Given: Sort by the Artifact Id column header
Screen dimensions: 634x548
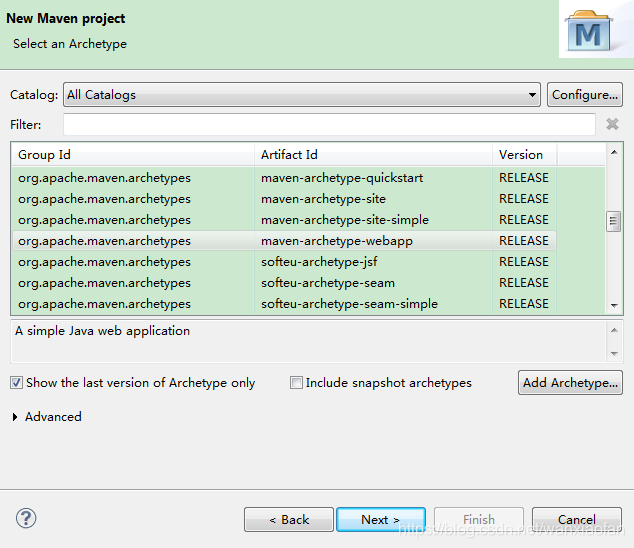Looking at the screenshot, I should point(374,154).
